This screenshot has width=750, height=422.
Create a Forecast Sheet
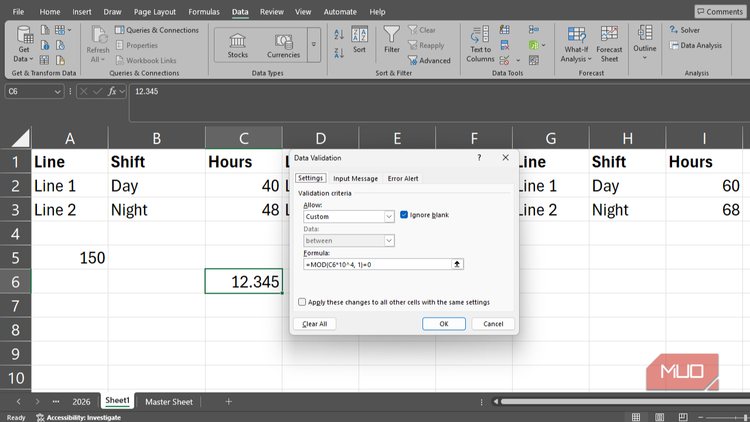(x=609, y=44)
